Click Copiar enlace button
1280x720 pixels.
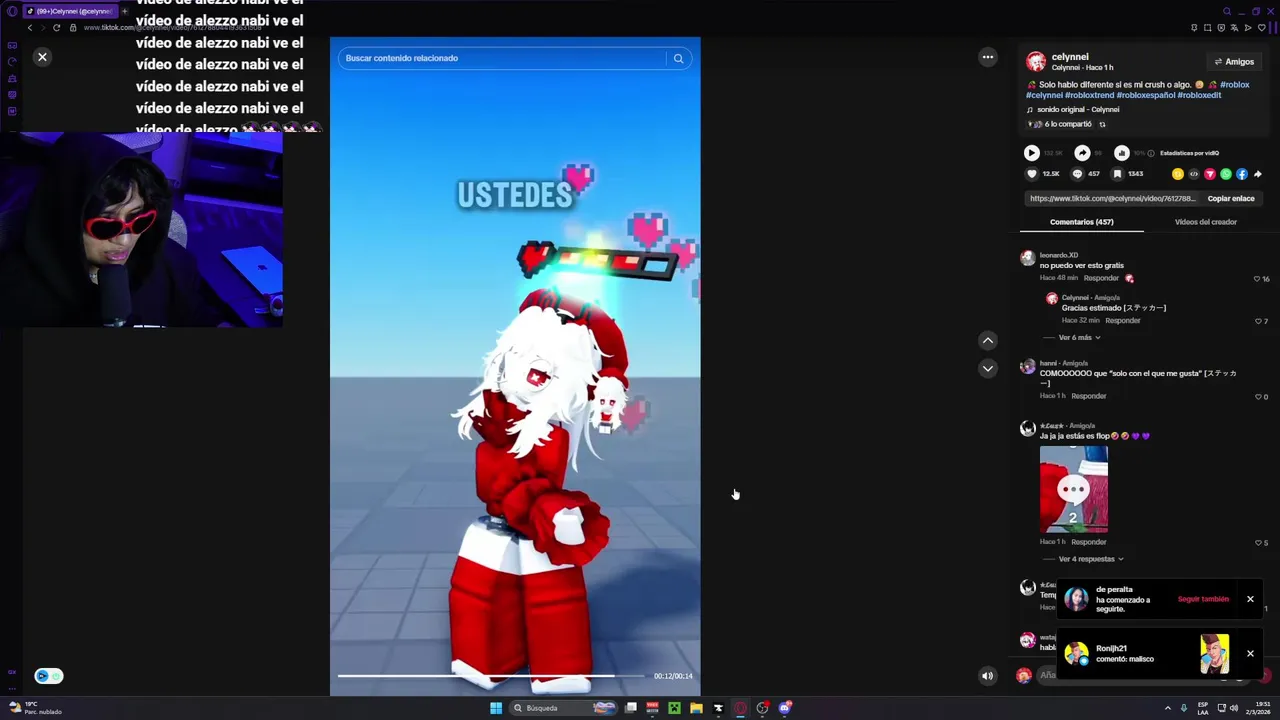point(1230,198)
